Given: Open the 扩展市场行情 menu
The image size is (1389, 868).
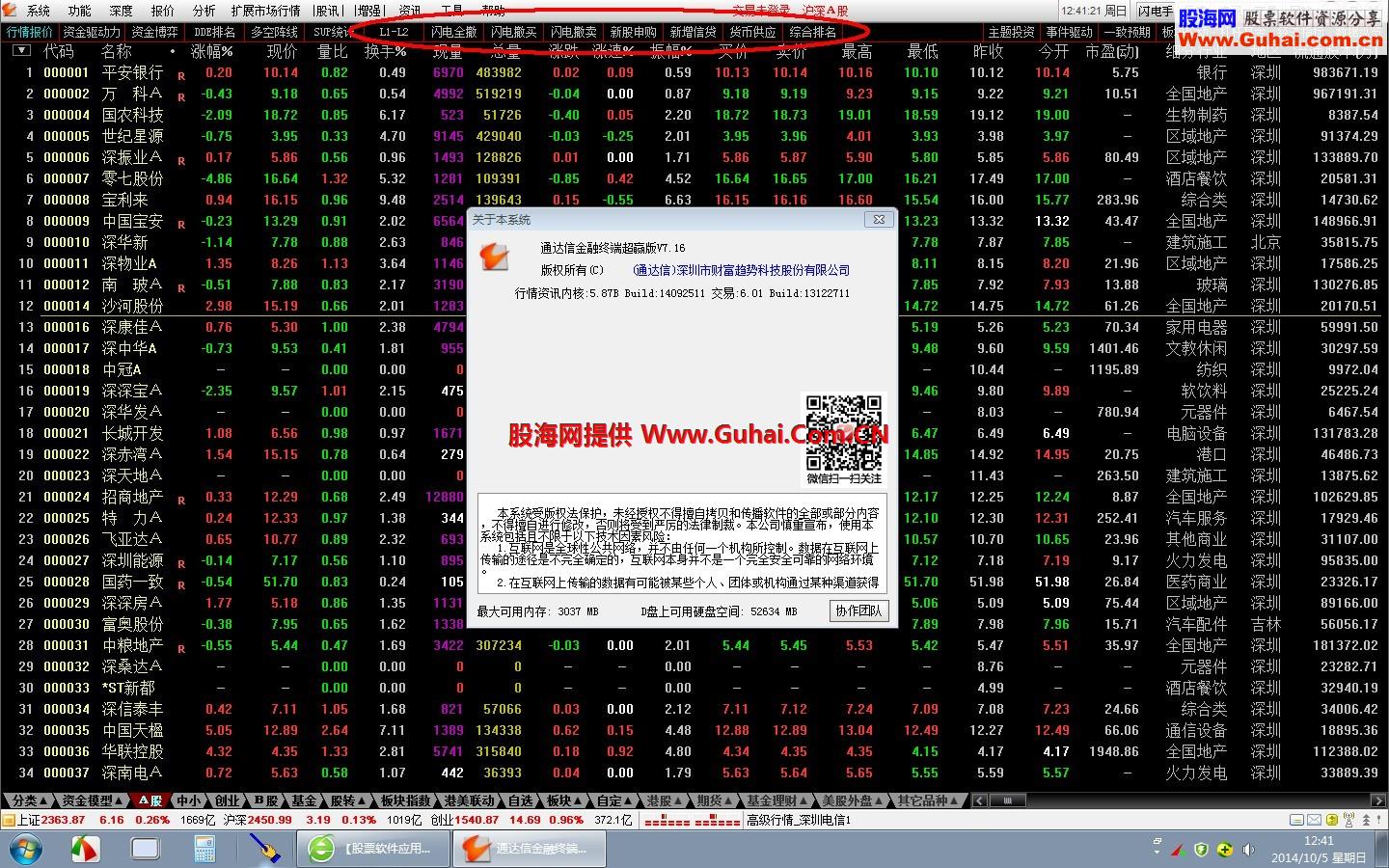Looking at the screenshot, I should [x=265, y=11].
